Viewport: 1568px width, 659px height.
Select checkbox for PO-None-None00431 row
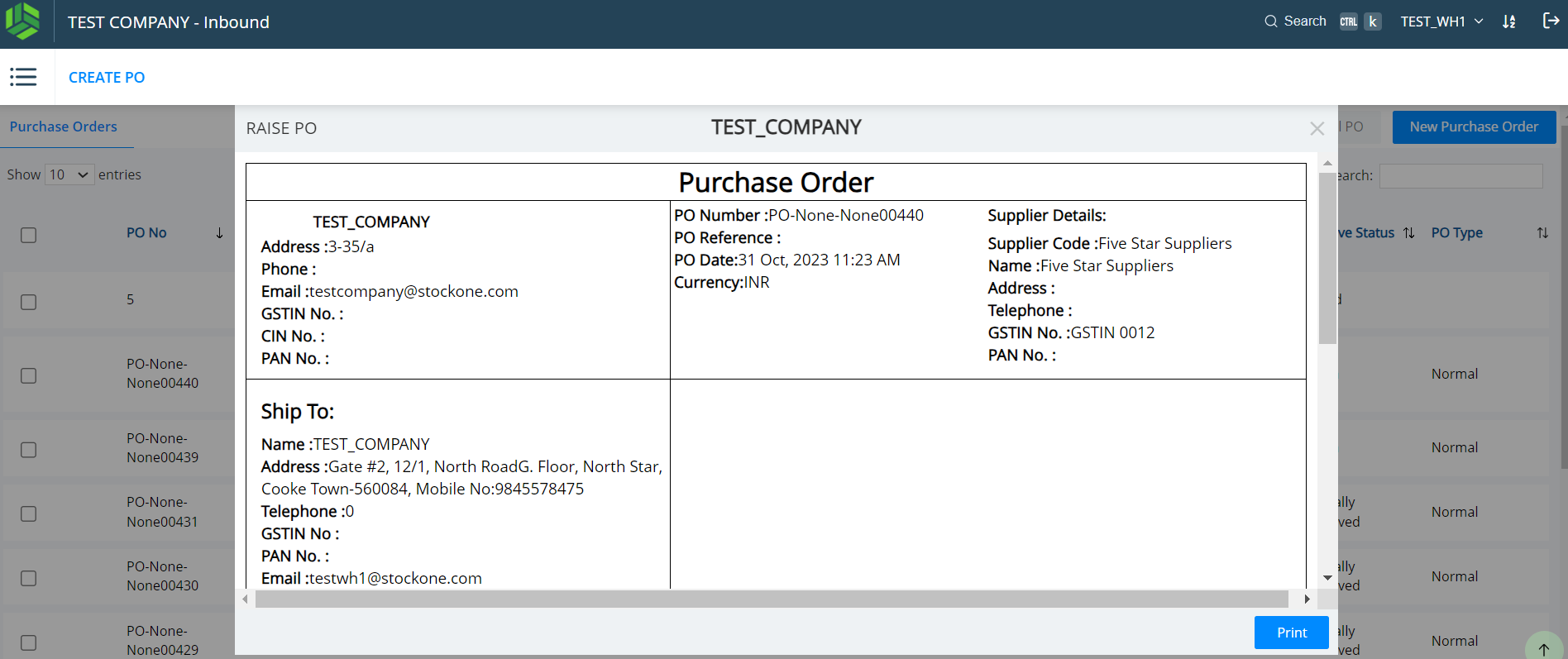tap(29, 513)
